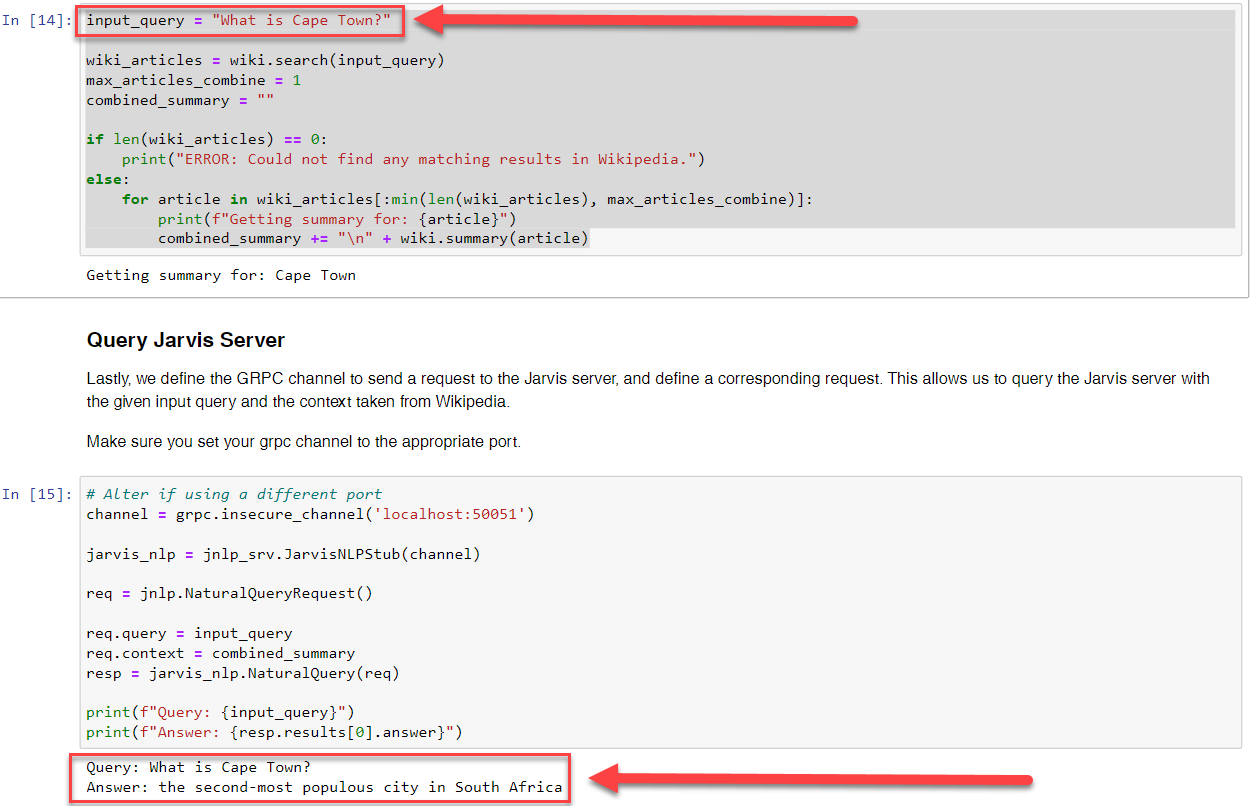Image resolution: width=1254 pixels, height=806 pixels.
Task: Click the combined_summary = "" line
Action: pos(180,100)
